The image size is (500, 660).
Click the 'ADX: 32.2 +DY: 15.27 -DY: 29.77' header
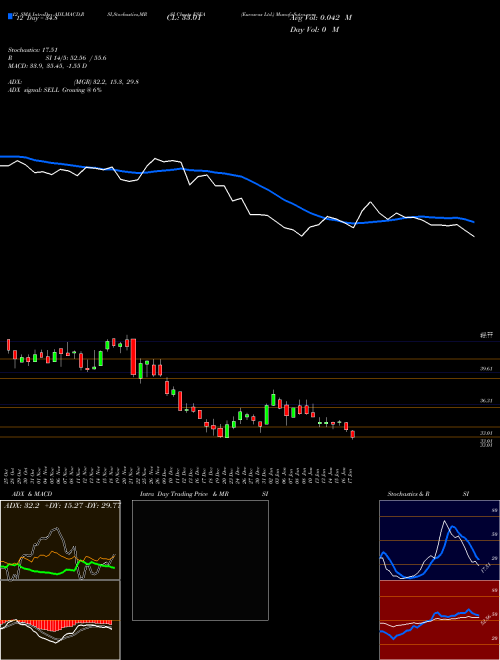pos(61,506)
